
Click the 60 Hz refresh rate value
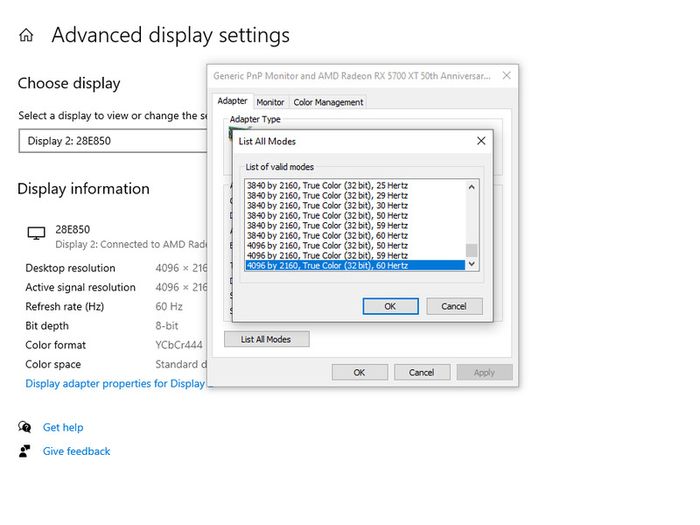(169, 307)
